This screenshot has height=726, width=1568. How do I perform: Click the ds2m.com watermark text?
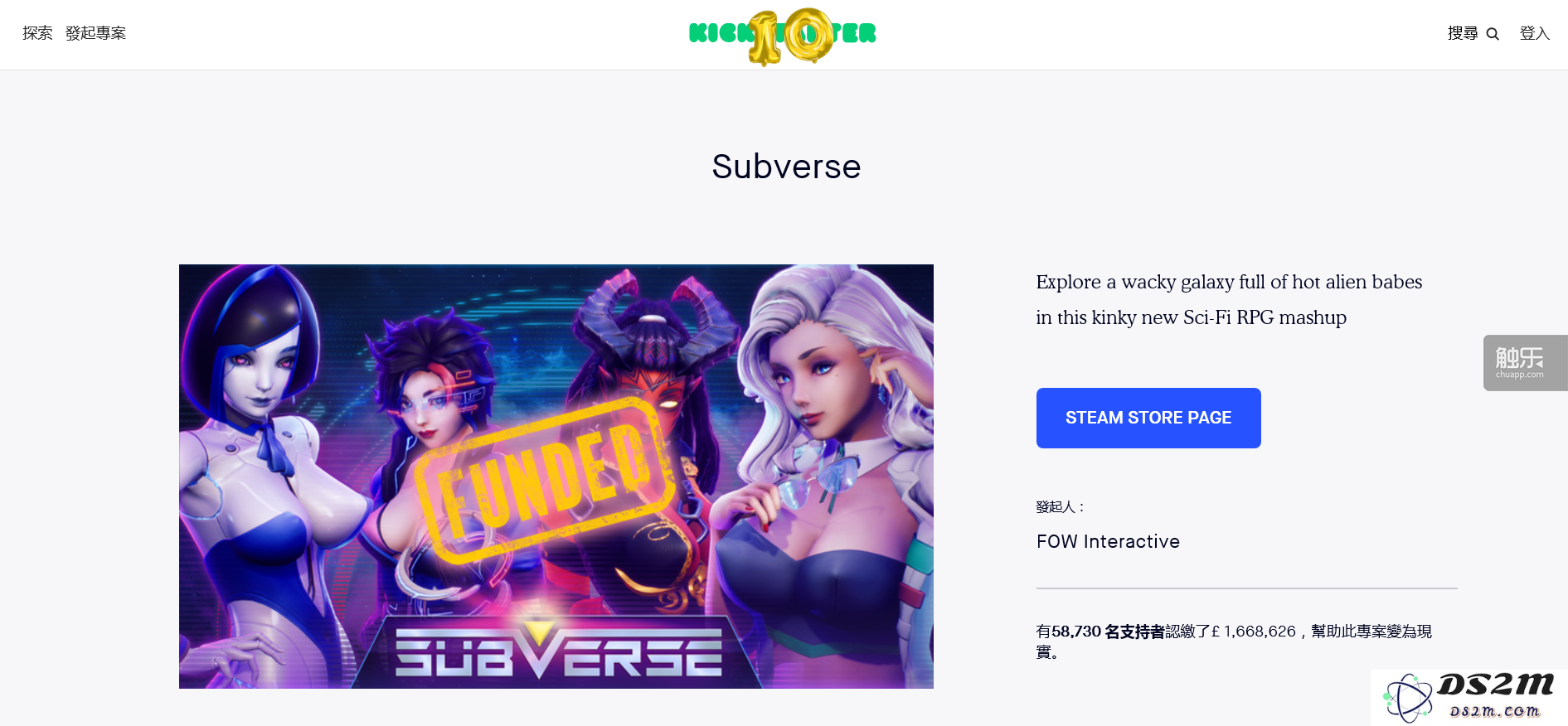[x=1494, y=711]
